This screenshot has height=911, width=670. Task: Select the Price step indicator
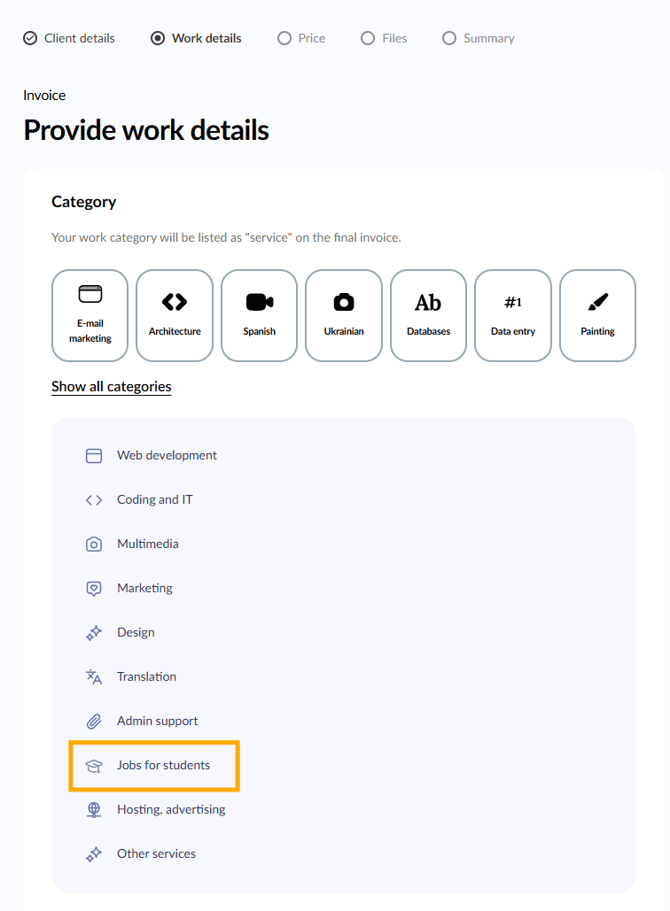pos(301,38)
